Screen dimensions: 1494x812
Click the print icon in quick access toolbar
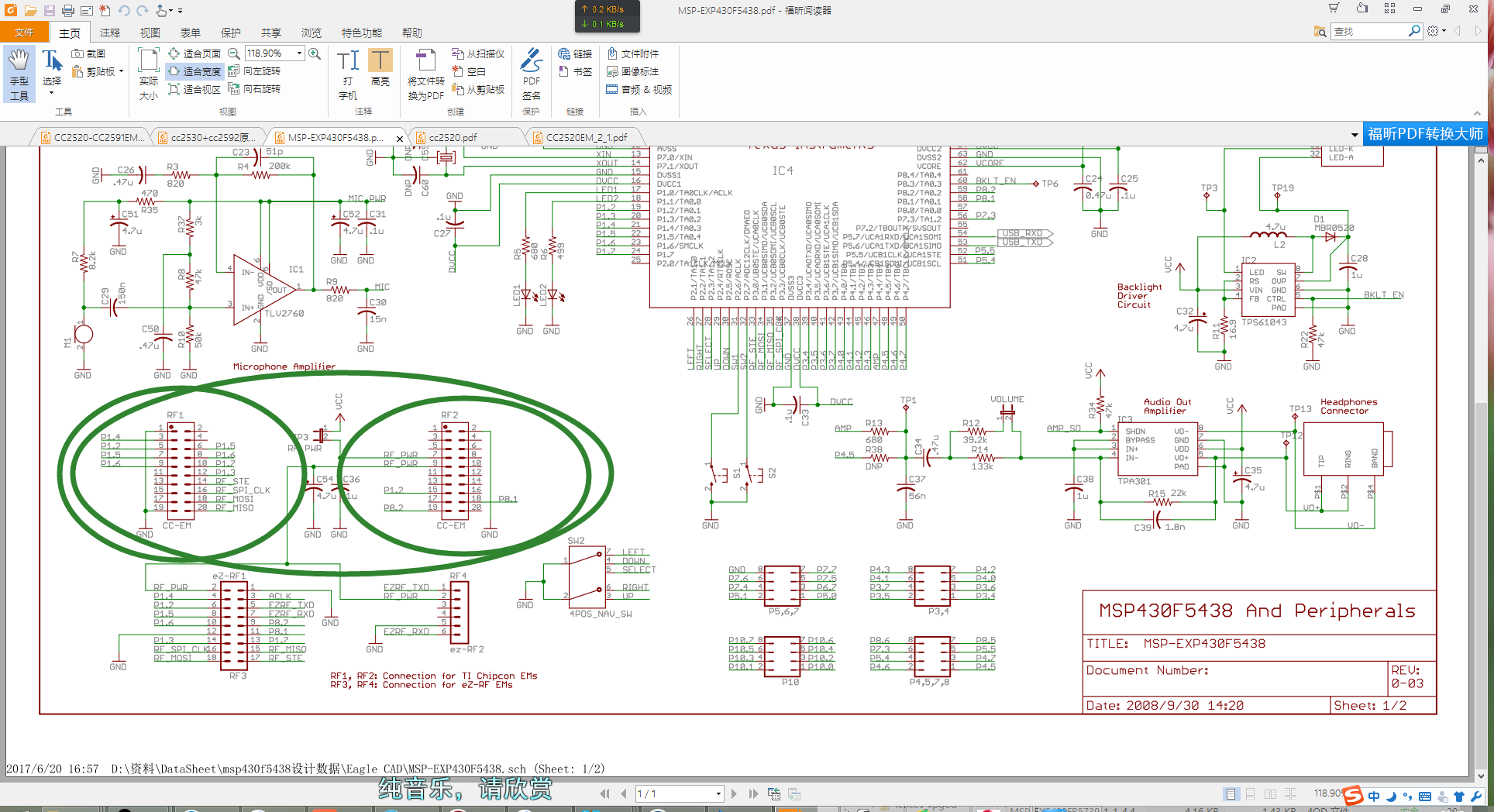67,11
